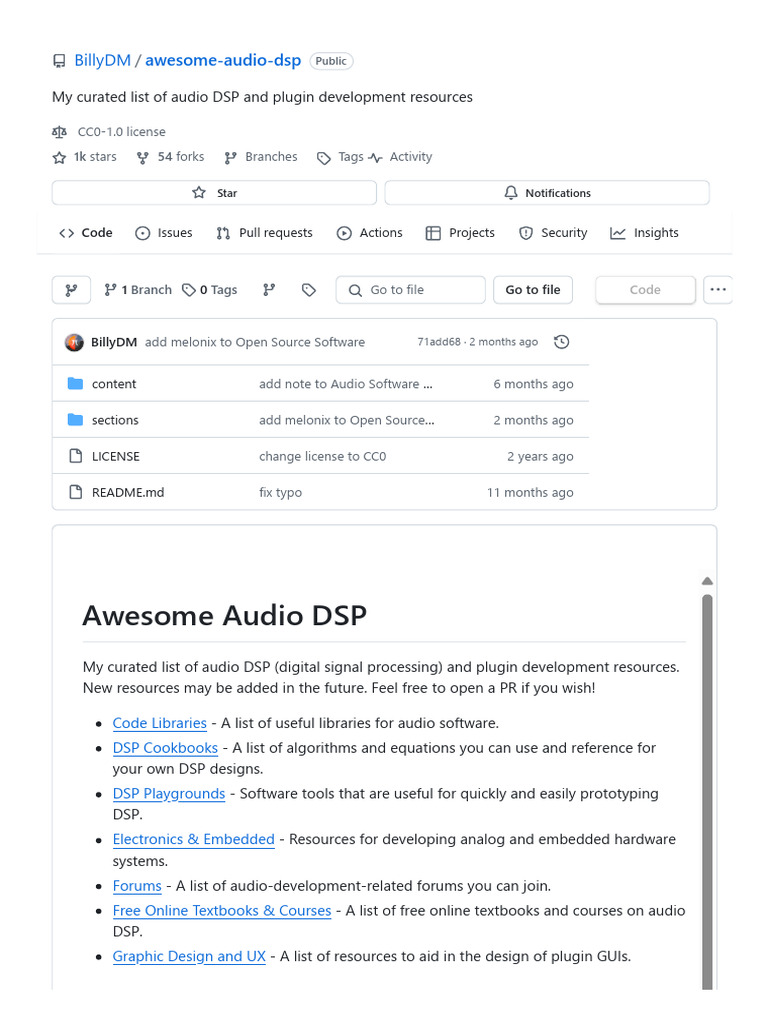Image resolution: width=768 pixels, height=1024 pixels.
Task: Click the Awesome Audio DSP heading
Action: 225,615
